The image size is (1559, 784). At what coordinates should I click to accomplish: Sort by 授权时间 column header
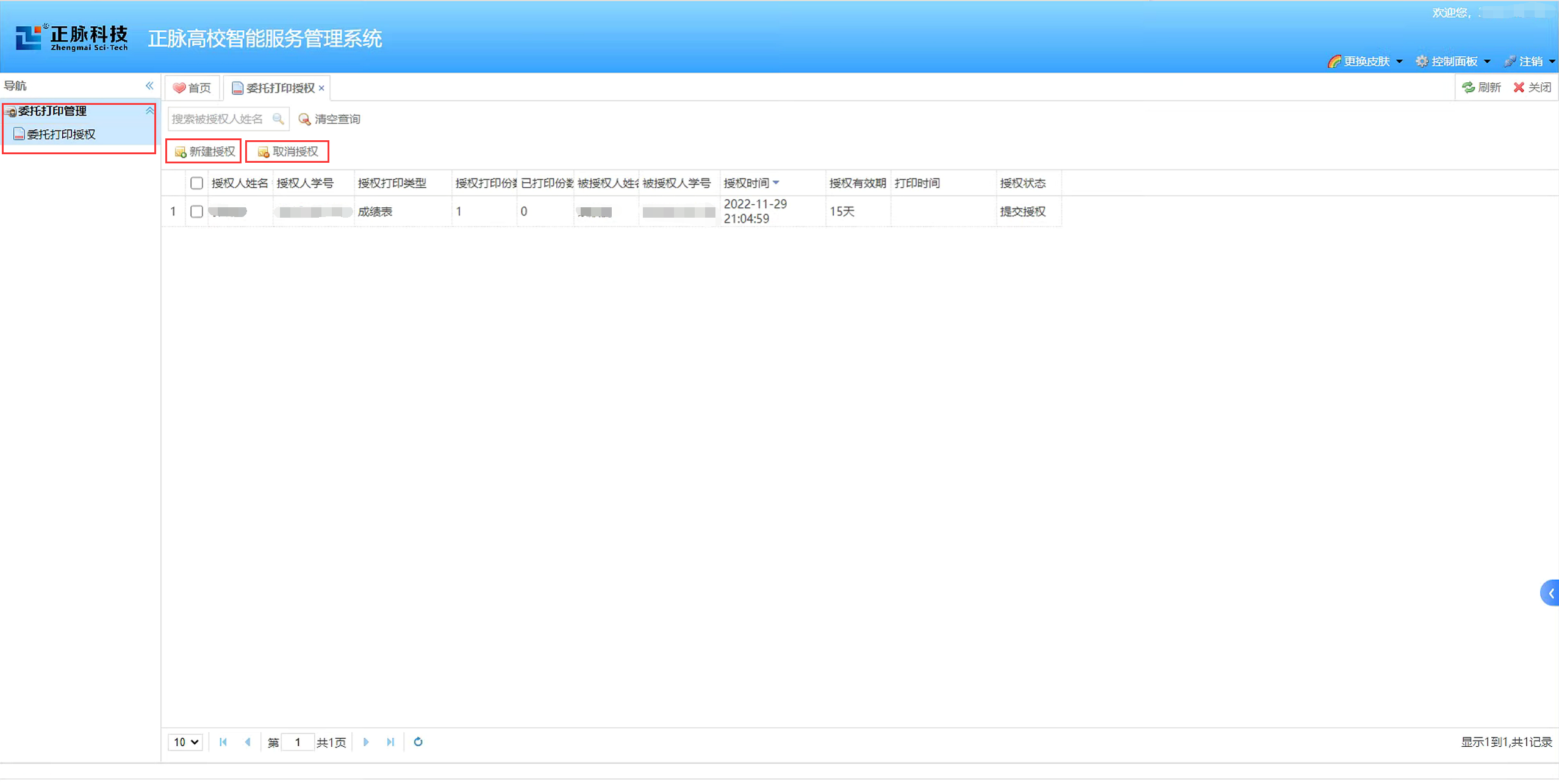coord(772,183)
